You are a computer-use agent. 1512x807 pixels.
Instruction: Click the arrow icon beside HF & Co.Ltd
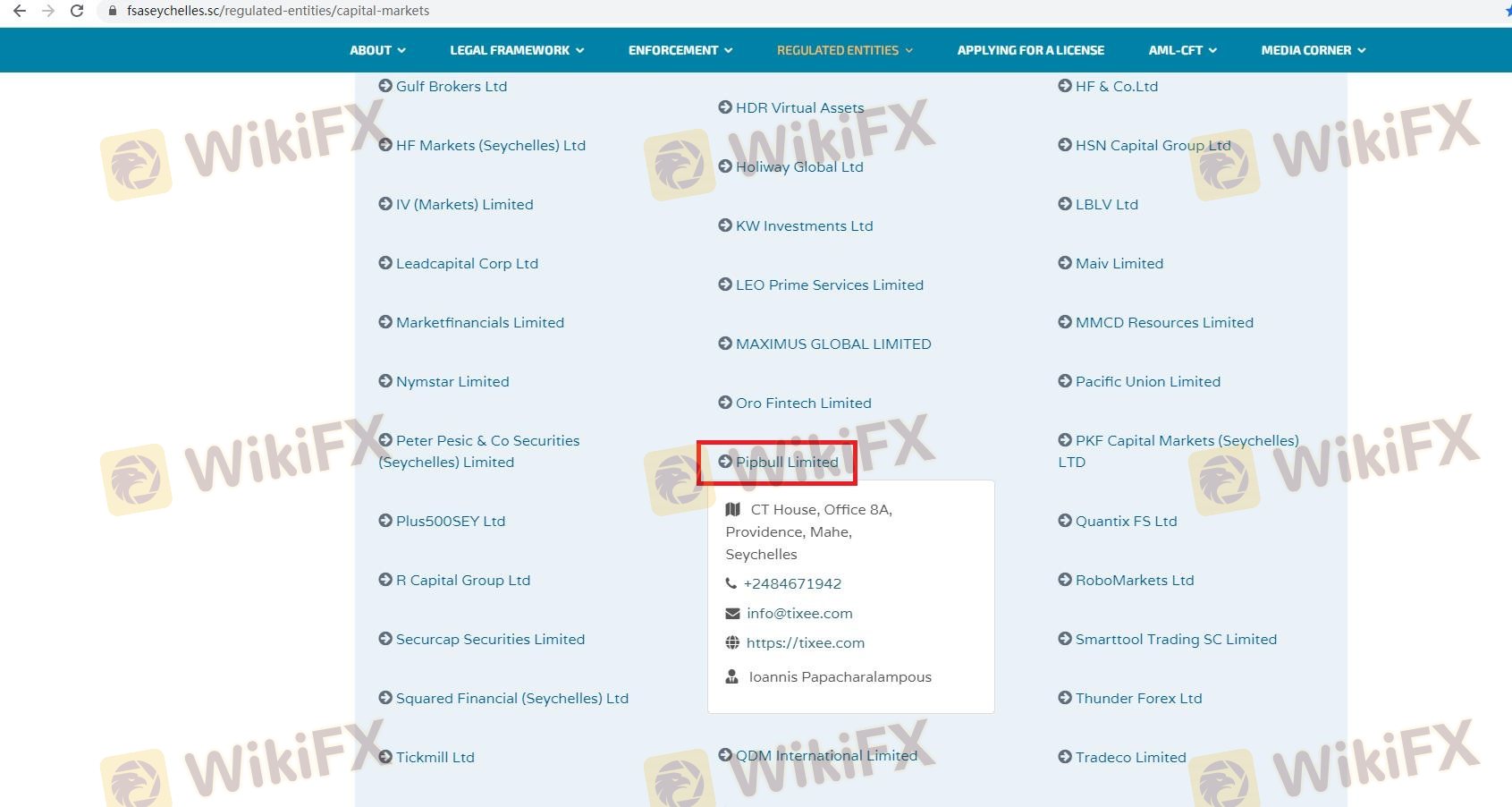click(x=1065, y=86)
